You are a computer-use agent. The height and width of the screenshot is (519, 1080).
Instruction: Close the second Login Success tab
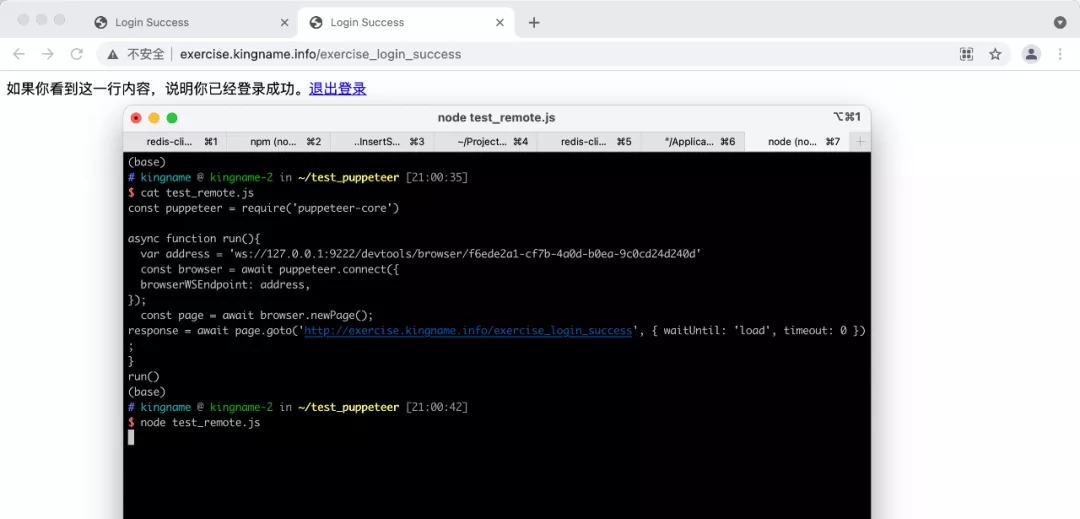[x=501, y=23]
